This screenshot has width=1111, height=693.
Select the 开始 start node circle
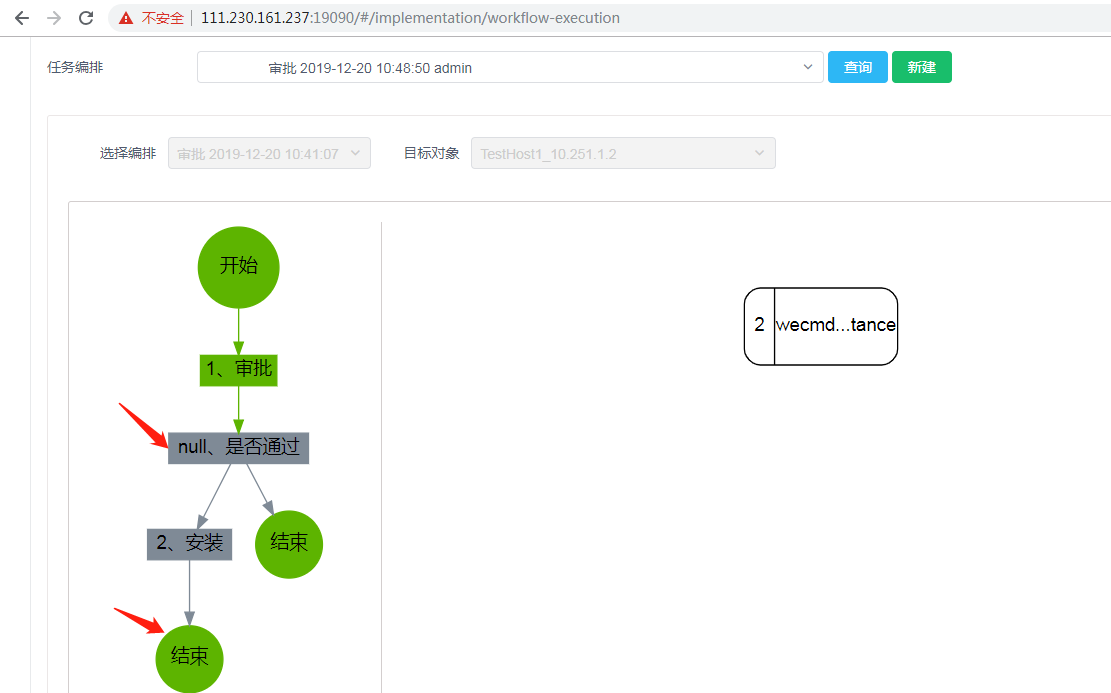238,267
